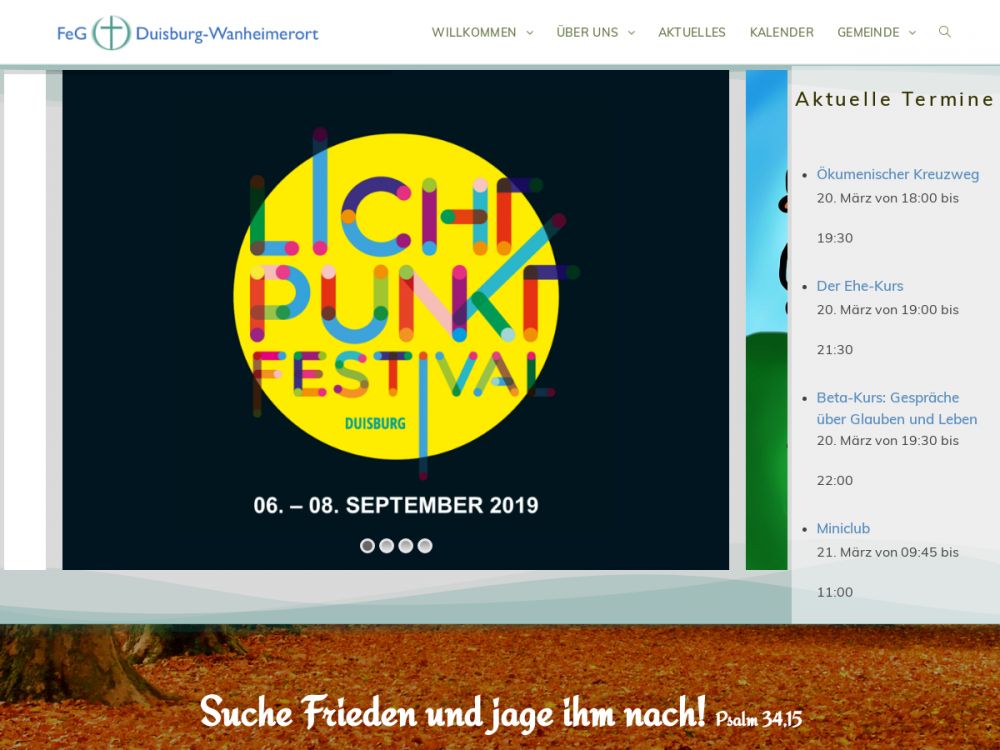
Task: Open the Der Ehe-Kurs event link
Action: pyautogui.click(x=859, y=286)
